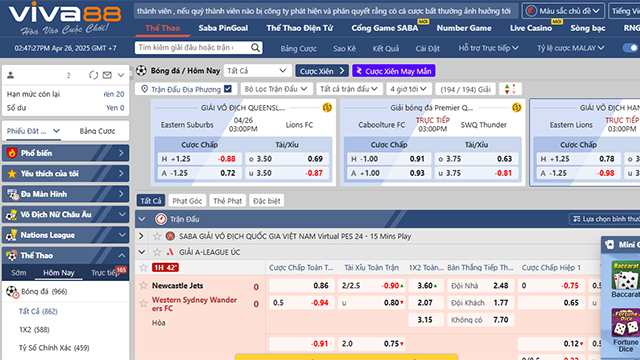Screen dimensions: 640x360
Task: Click the balance refresh icon
Action: [x=93, y=75]
